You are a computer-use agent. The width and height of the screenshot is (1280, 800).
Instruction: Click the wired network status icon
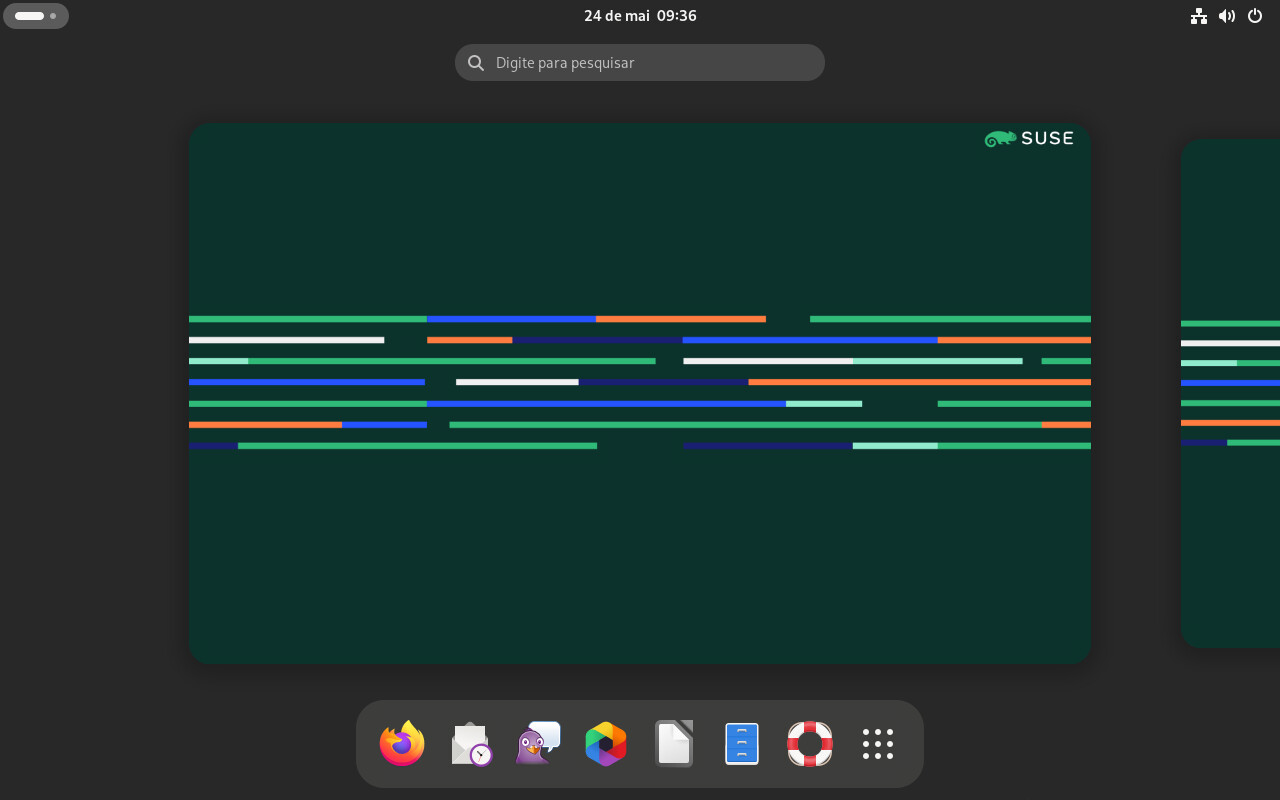point(1199,16)
